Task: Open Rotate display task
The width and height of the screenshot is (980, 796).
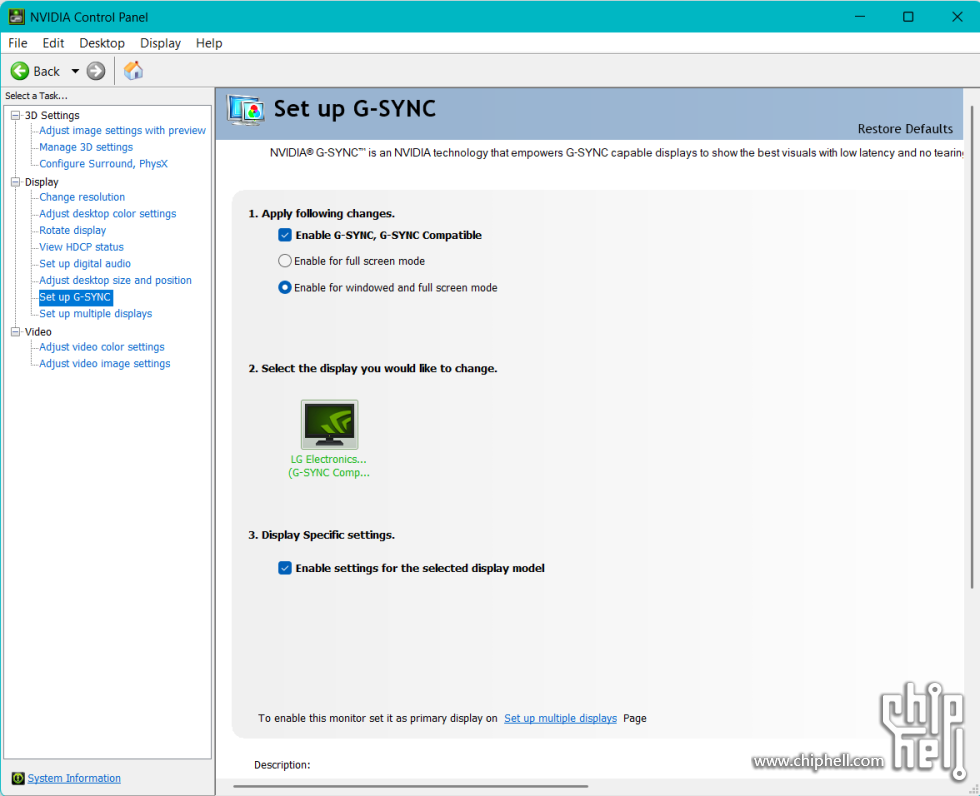Action: tap(72, 230)
